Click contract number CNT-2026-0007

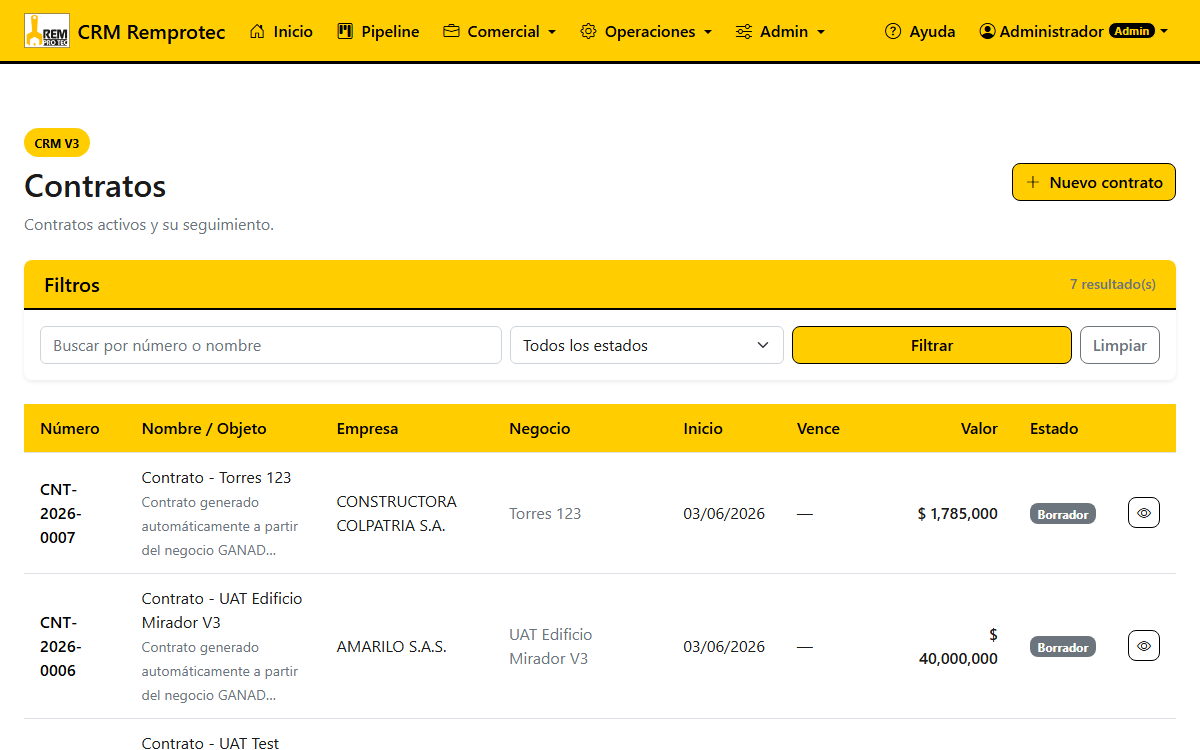click(x=59, y=513)
